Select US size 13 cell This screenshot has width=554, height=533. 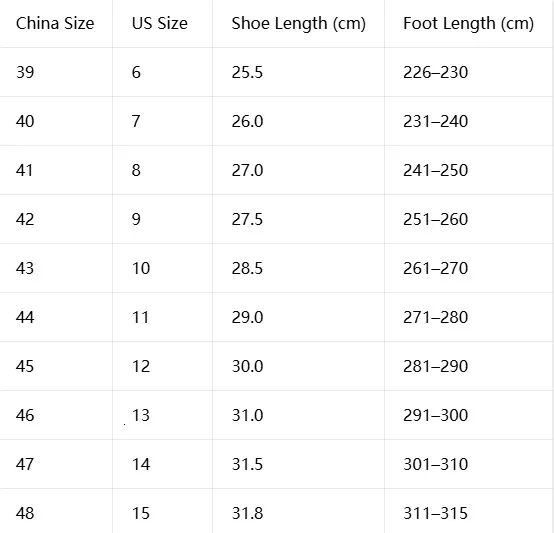pos(141,415)
